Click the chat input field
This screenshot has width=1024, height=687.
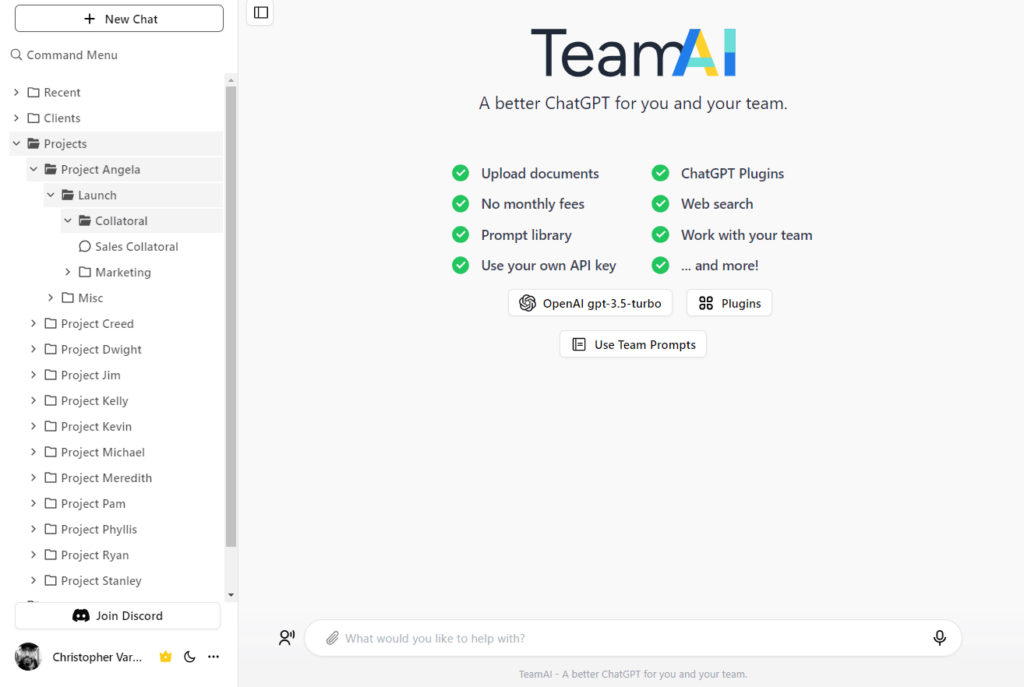633,638
